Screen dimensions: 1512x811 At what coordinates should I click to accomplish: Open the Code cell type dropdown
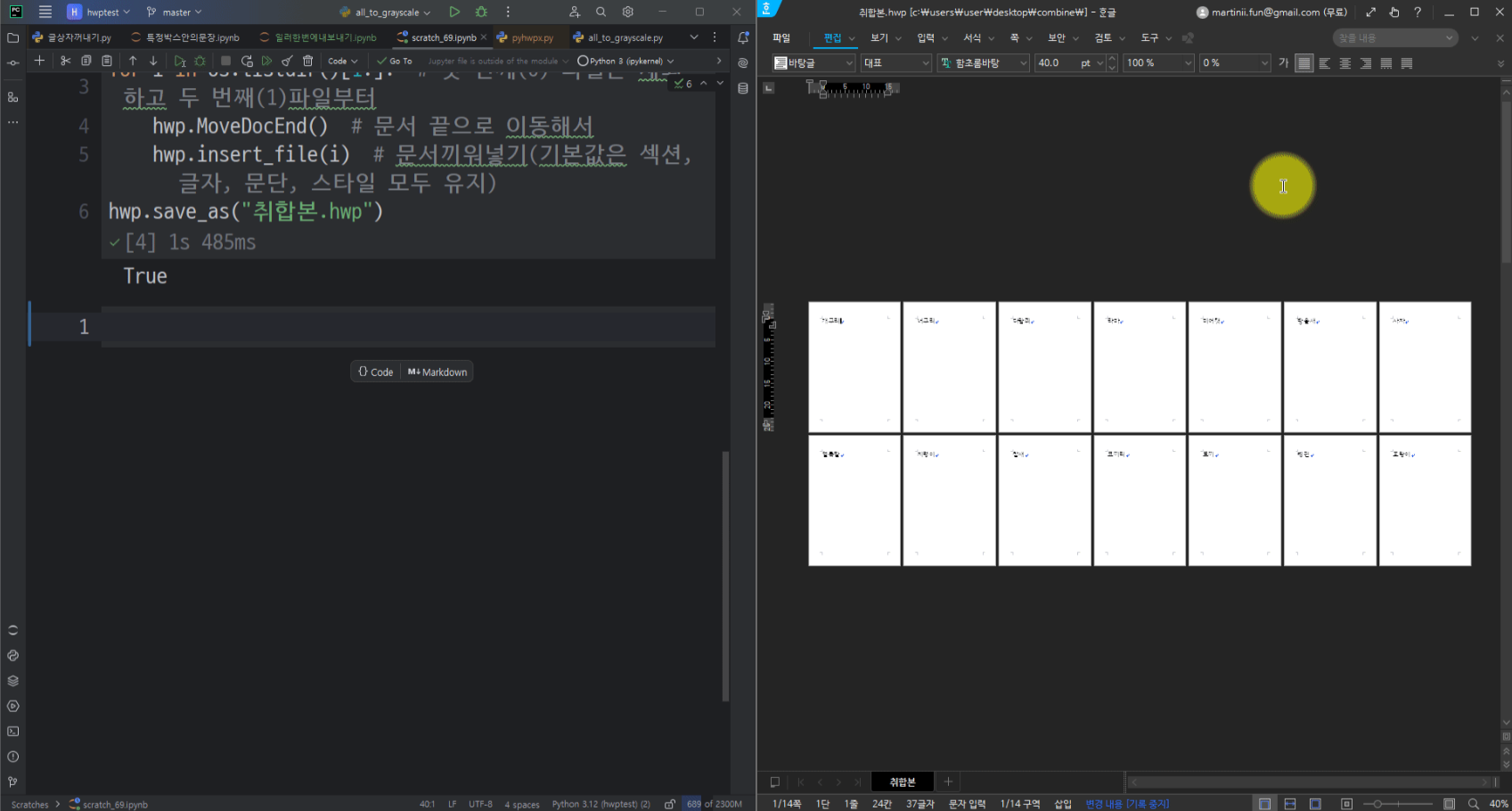(x=342, y=61)
